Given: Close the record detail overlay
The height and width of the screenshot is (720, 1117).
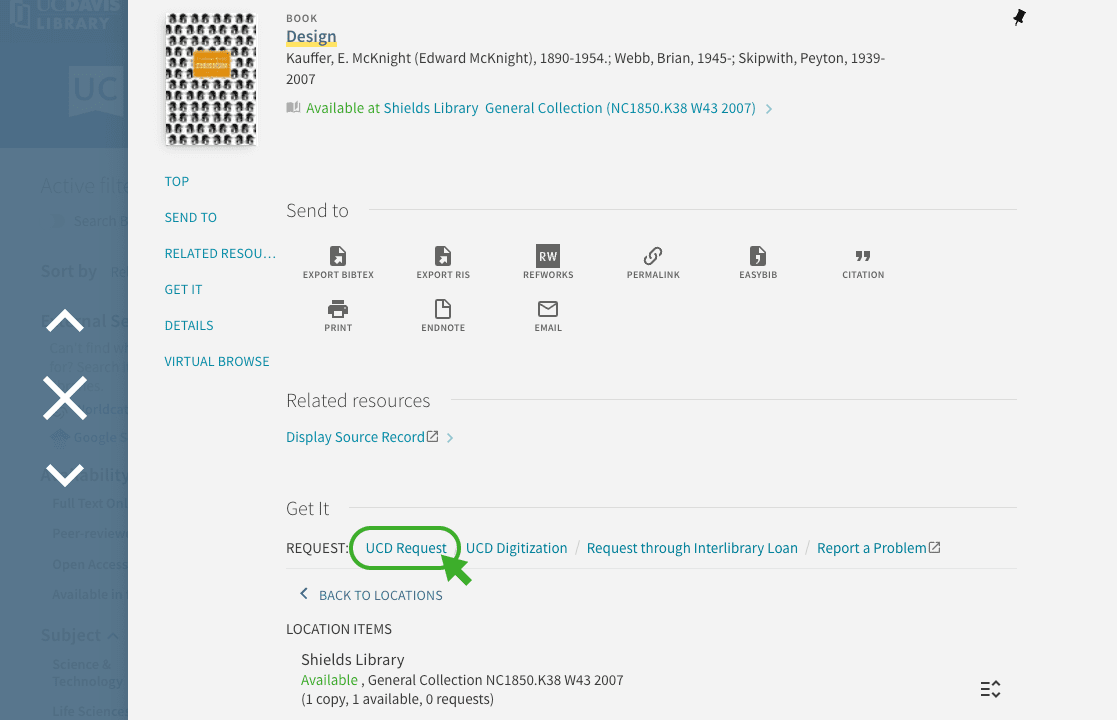Looking at the screenshot, I should pyautogui.click(x=65, y=398).
